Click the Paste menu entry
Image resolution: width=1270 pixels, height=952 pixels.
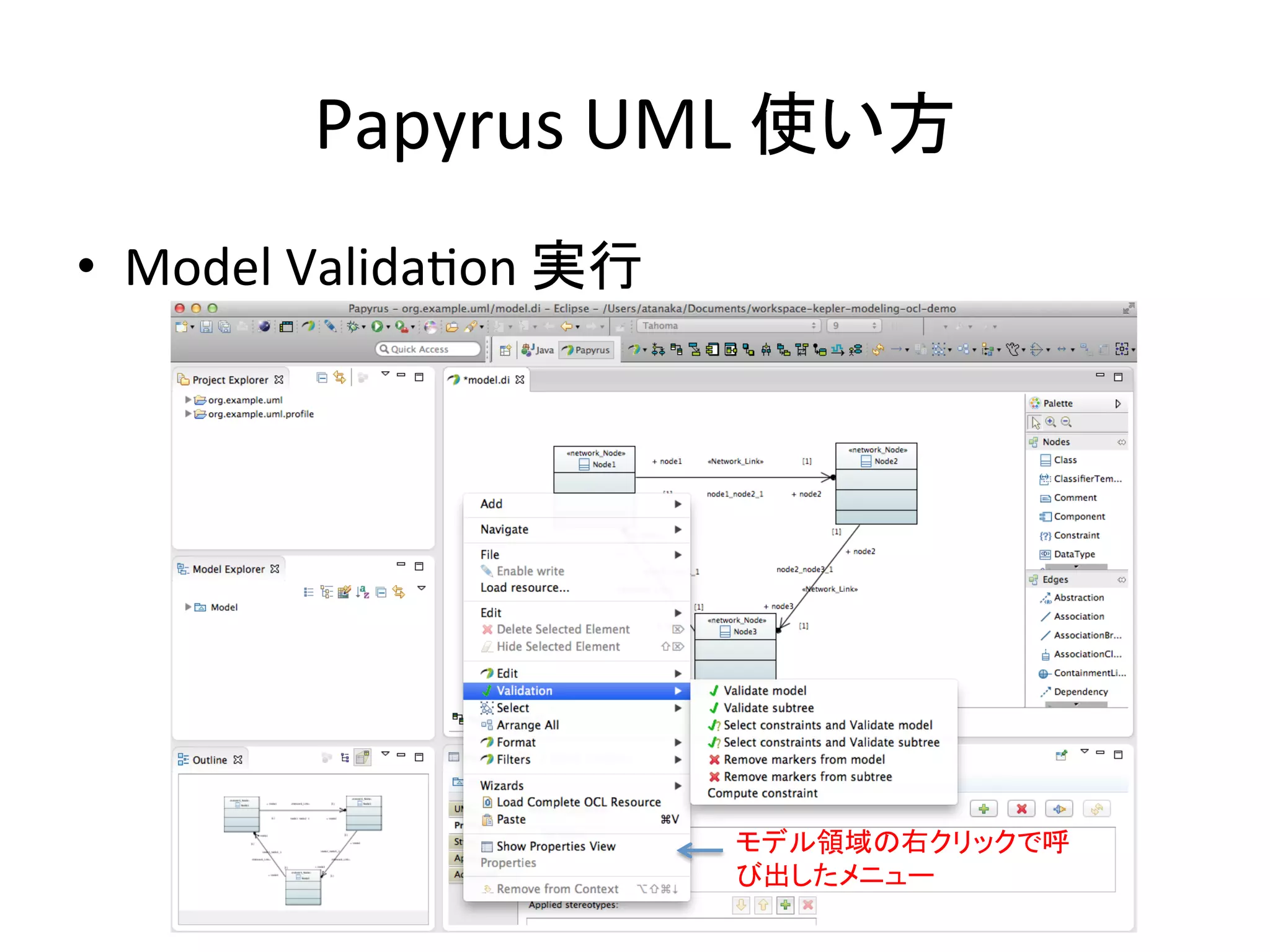[x=577, y=819]
